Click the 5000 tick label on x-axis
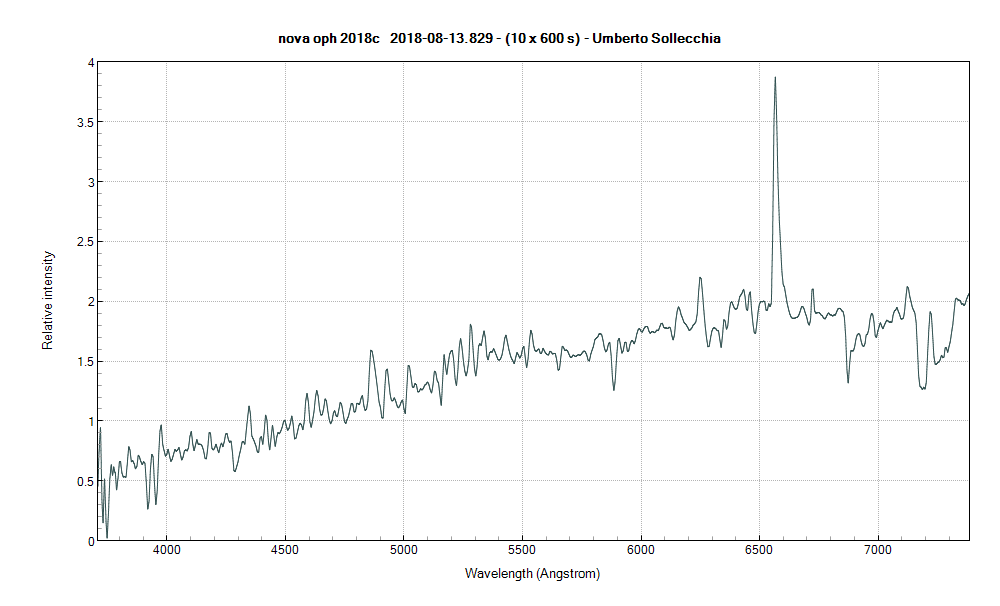Viewport: 1000px width, 606px height. (x=405, y=549)
